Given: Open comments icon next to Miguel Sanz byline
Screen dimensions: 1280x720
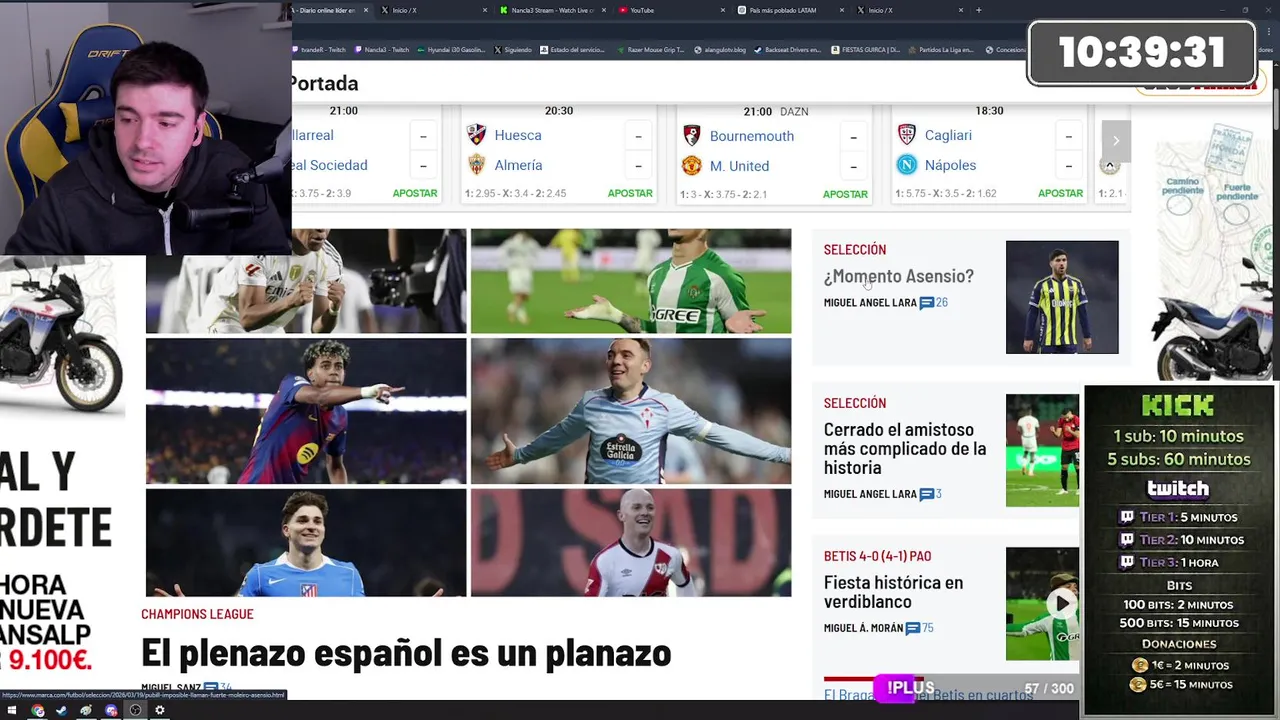Looking at the screenshot, I should (210, 688).
